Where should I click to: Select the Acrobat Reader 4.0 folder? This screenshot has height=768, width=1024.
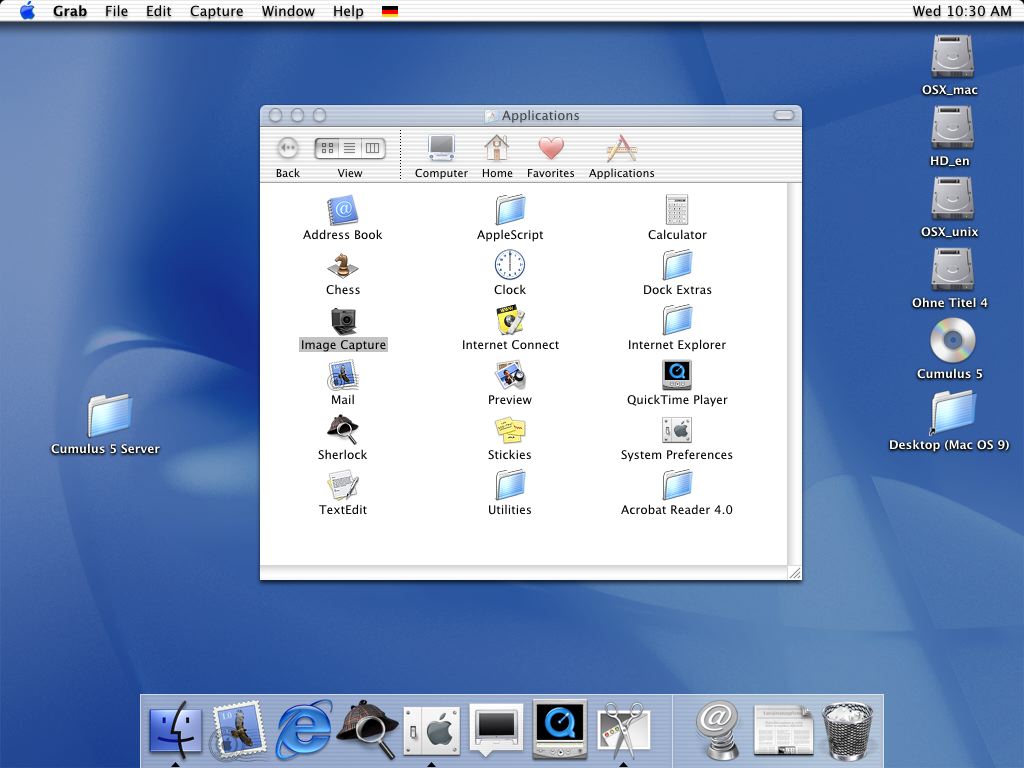[x=677, y=486]
